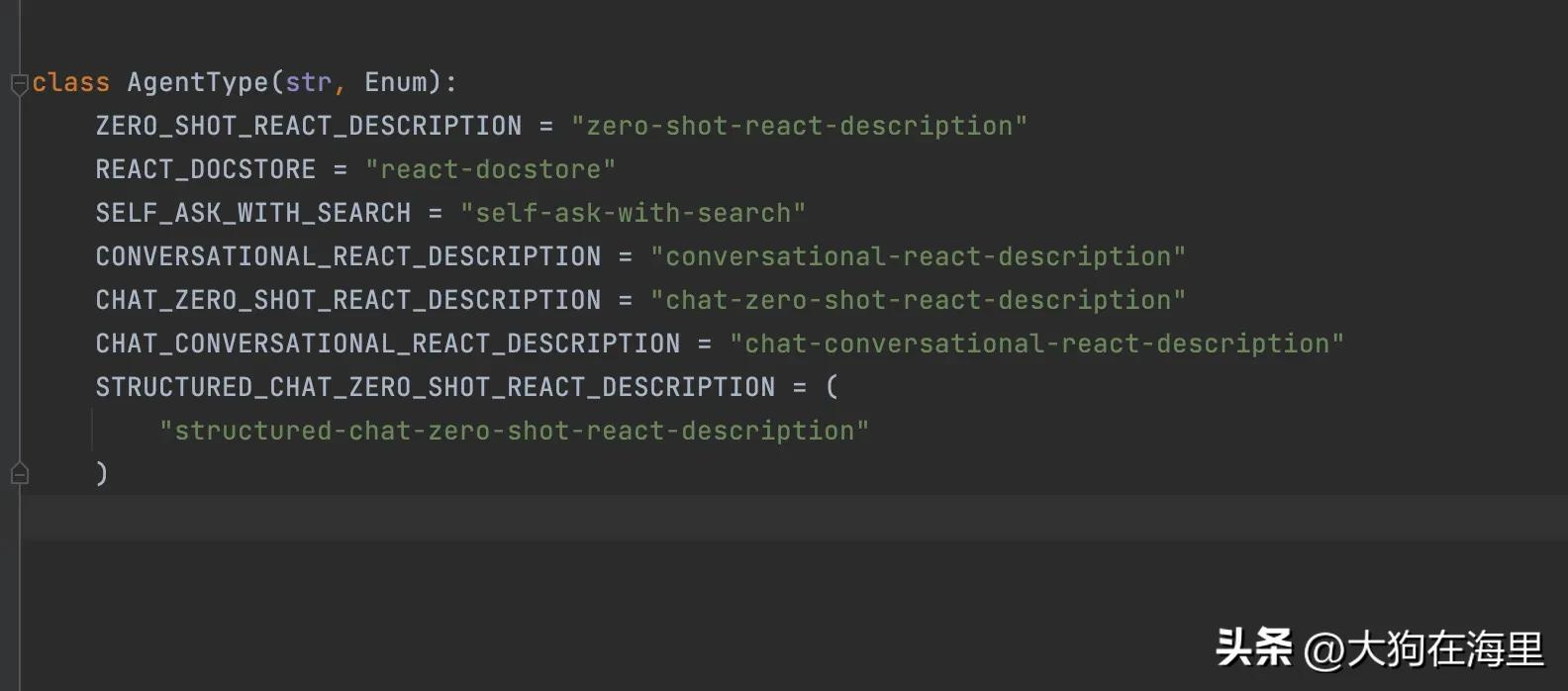1568x691 pixels.
Task: Click the CONVERSATIONAL_REACT_DESCRIPTION member name
Action: [x=347, y=256]
